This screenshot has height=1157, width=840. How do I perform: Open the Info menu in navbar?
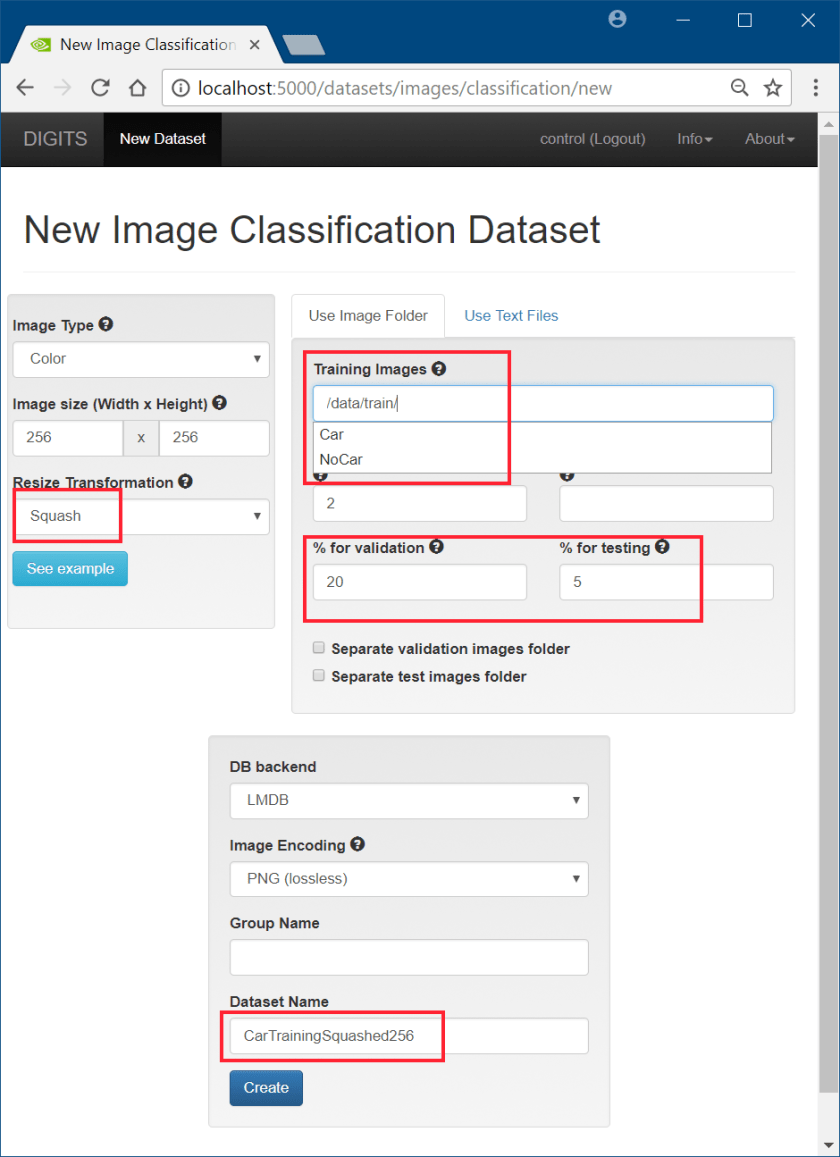(x=694, y=139)
